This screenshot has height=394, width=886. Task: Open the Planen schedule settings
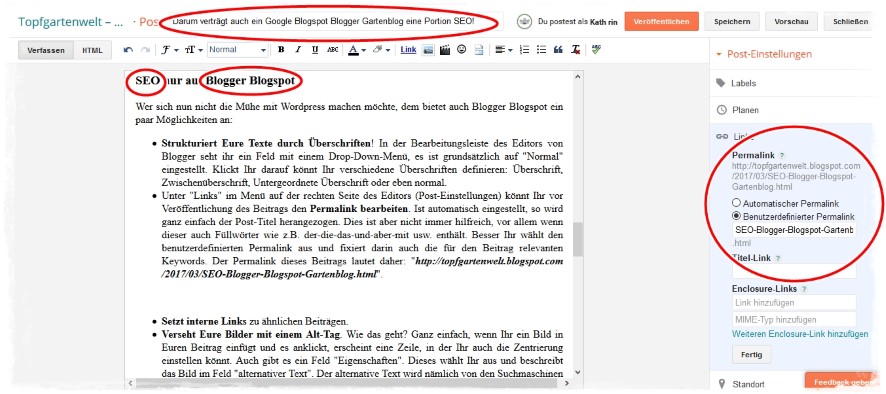745,110
